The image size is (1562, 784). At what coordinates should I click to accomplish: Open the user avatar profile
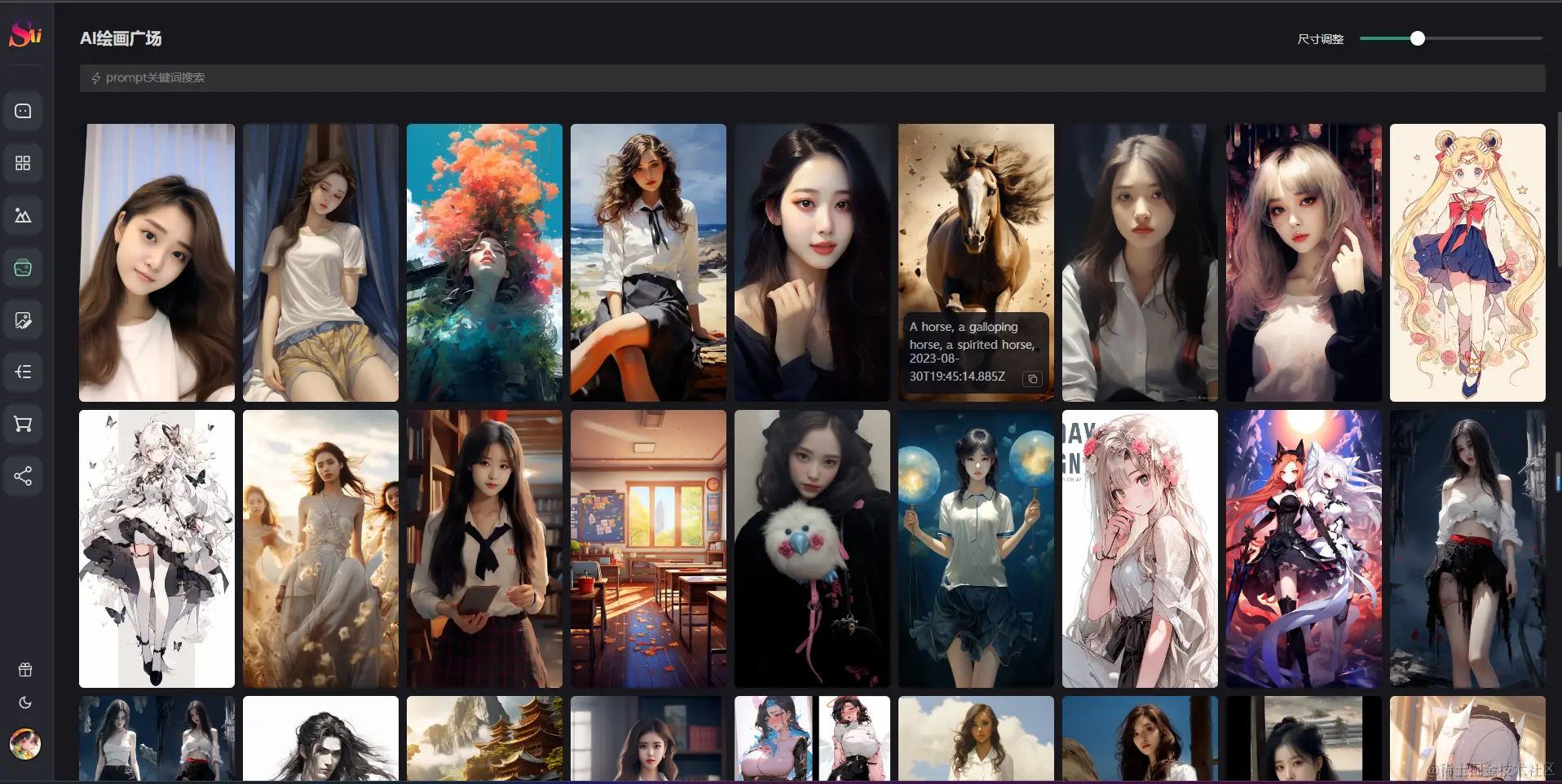pyautogui.click(x=25, y=744)
